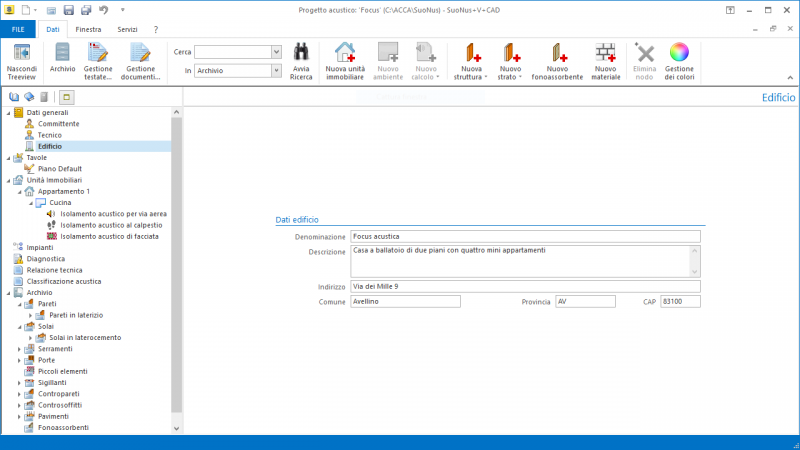
Task: Switch to the Finestra tab
Action: coord(88,29)
